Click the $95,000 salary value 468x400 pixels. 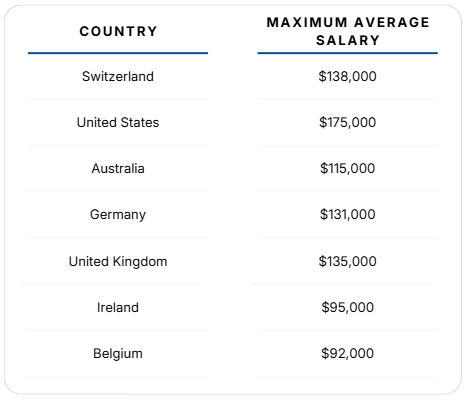pos(348,307)
